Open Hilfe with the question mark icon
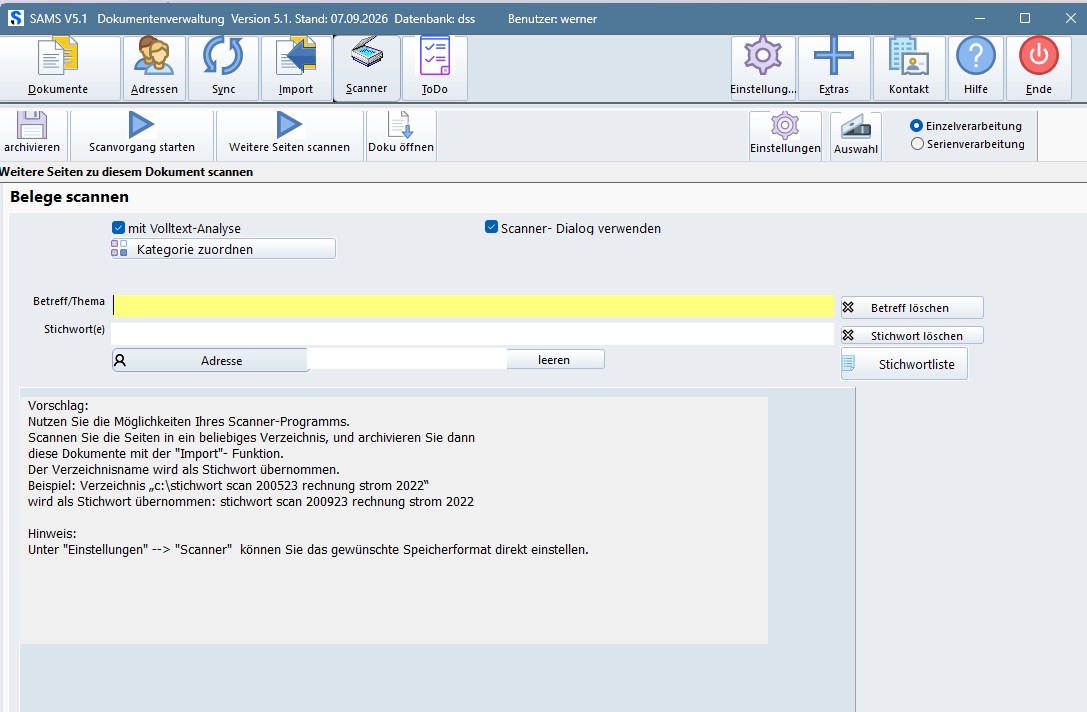 (x=975, y=68)
